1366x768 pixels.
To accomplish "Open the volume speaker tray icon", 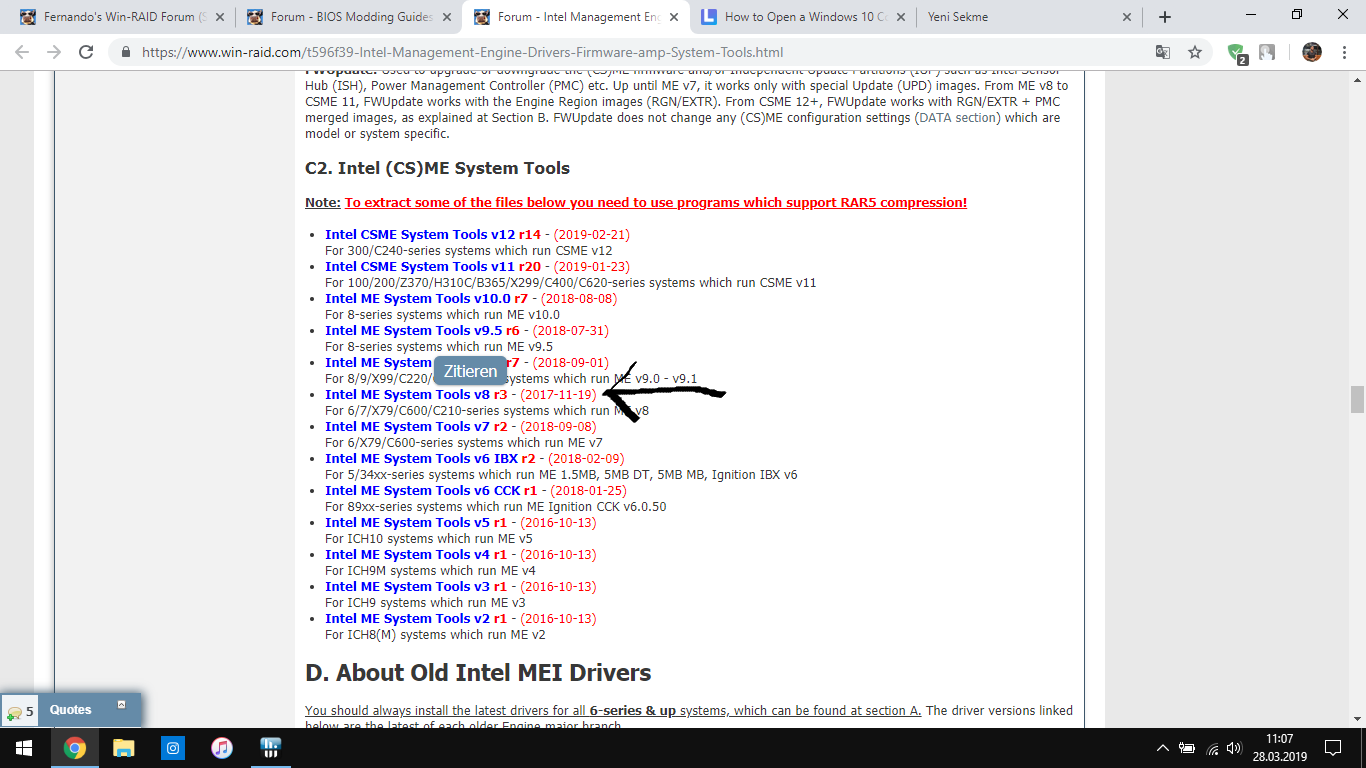I will (1234, 748).
